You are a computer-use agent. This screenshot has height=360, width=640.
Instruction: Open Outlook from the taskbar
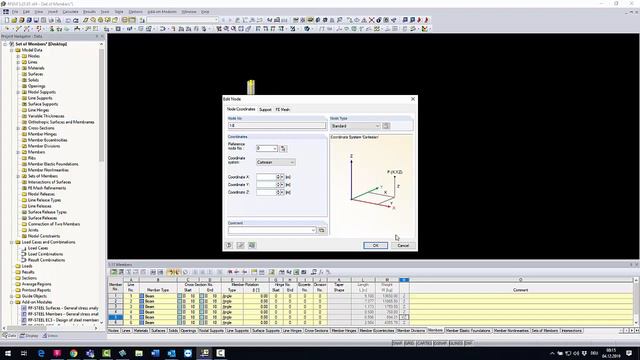pos(171,353)
